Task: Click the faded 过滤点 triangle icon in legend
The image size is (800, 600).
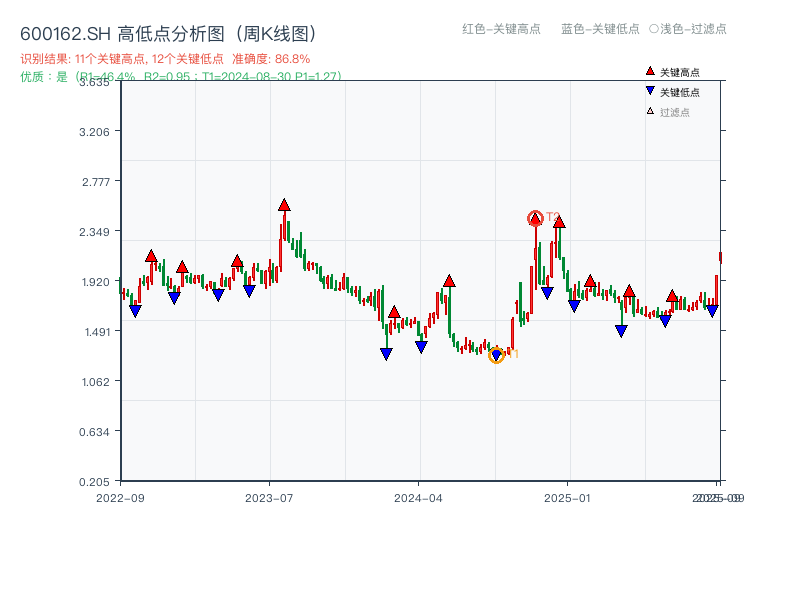Action: (650, 110)
